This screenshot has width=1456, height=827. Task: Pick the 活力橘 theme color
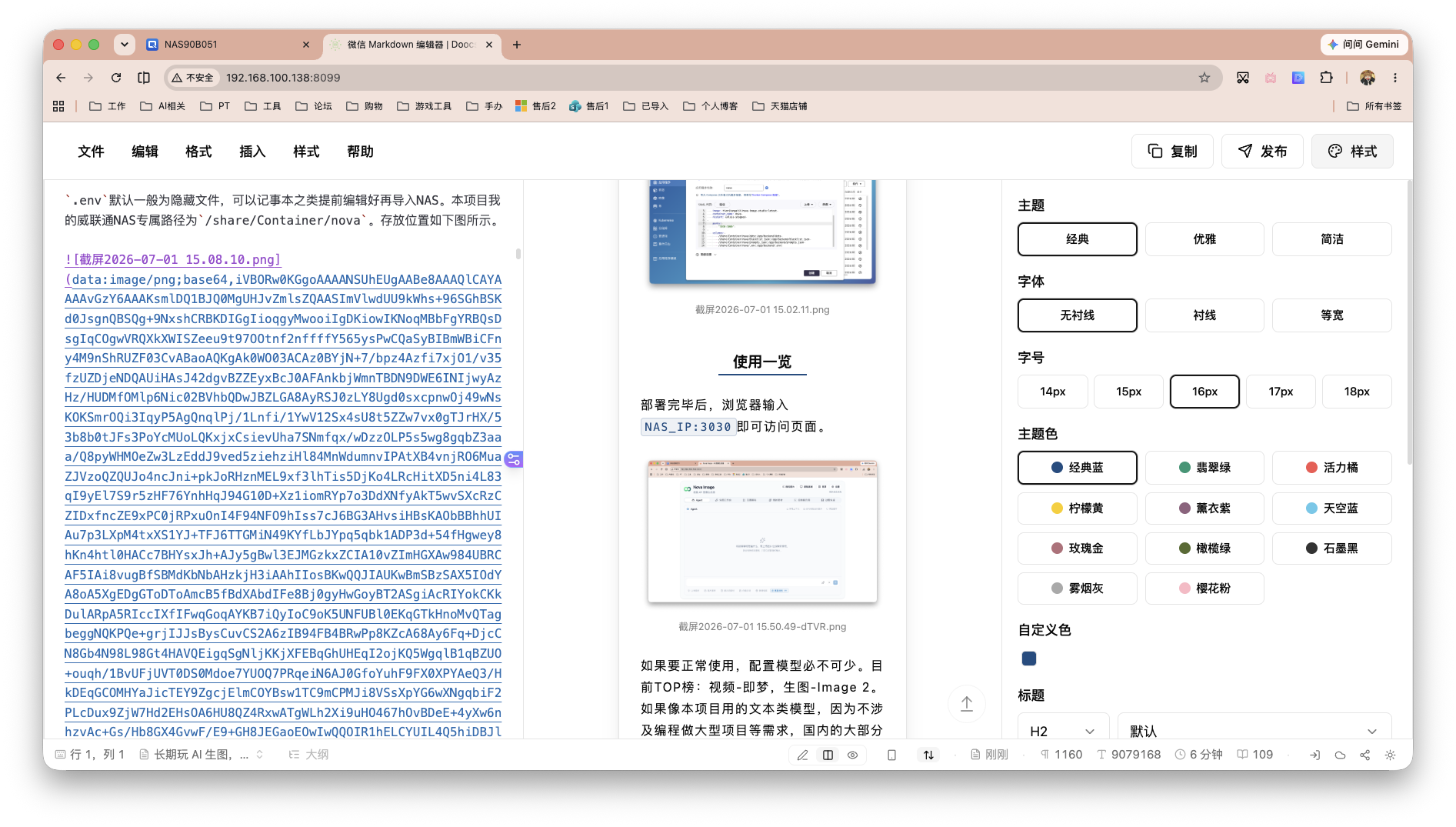coord(1332,468)
